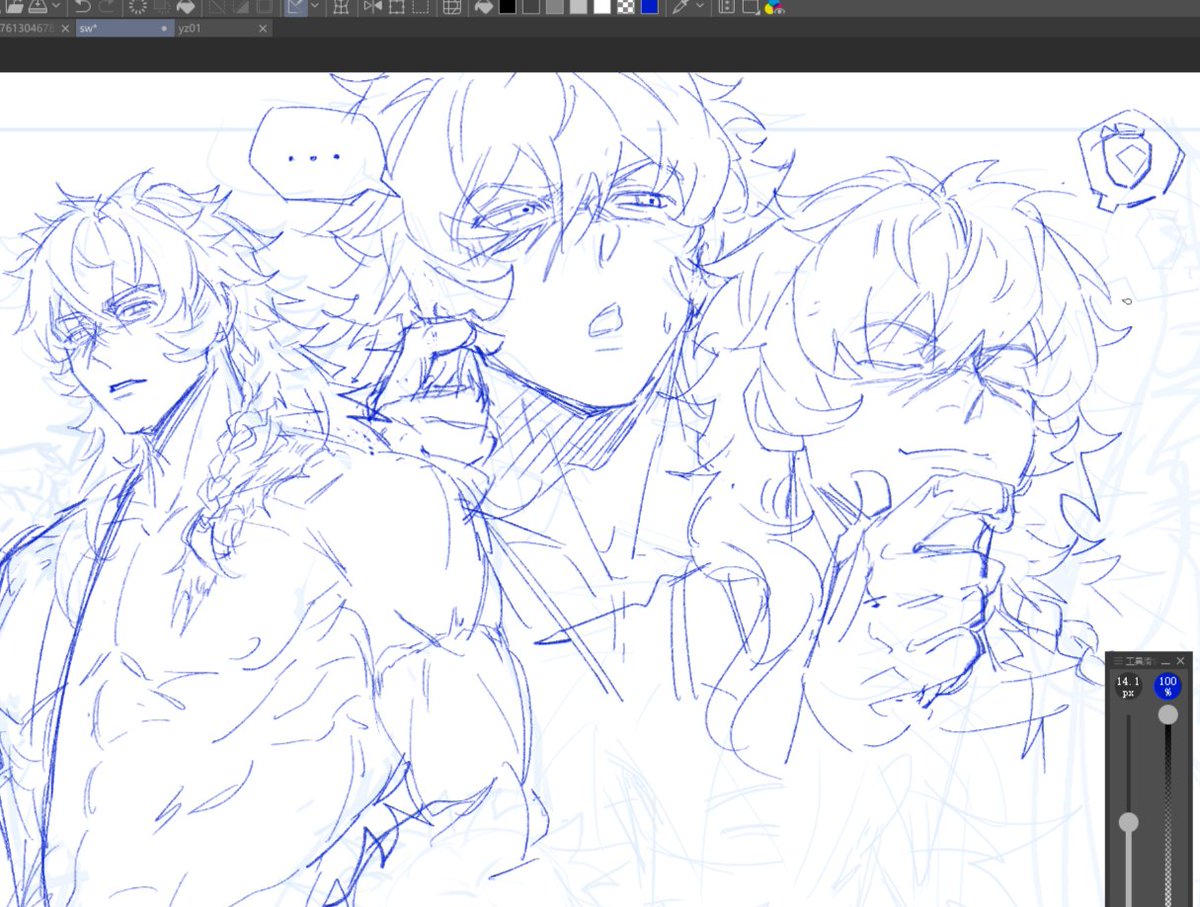Click the Fill bucket icon next to Clear
Viewport: 1200px width, 907px height.
185,7
